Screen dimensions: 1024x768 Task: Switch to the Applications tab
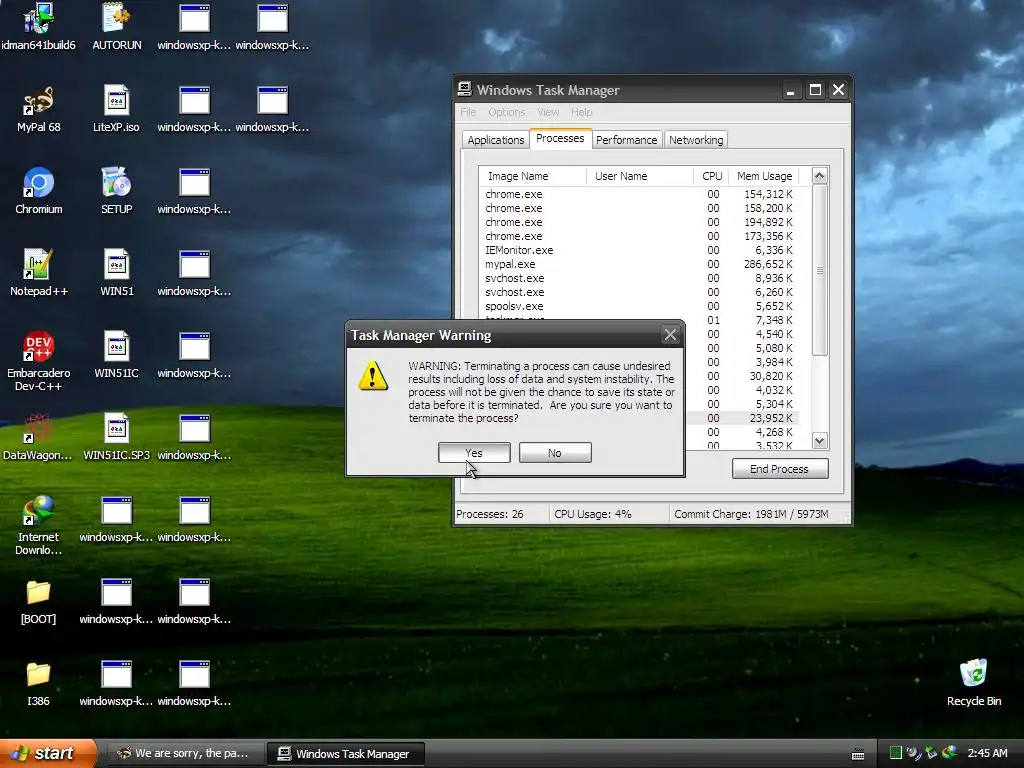tap(496, 140)
